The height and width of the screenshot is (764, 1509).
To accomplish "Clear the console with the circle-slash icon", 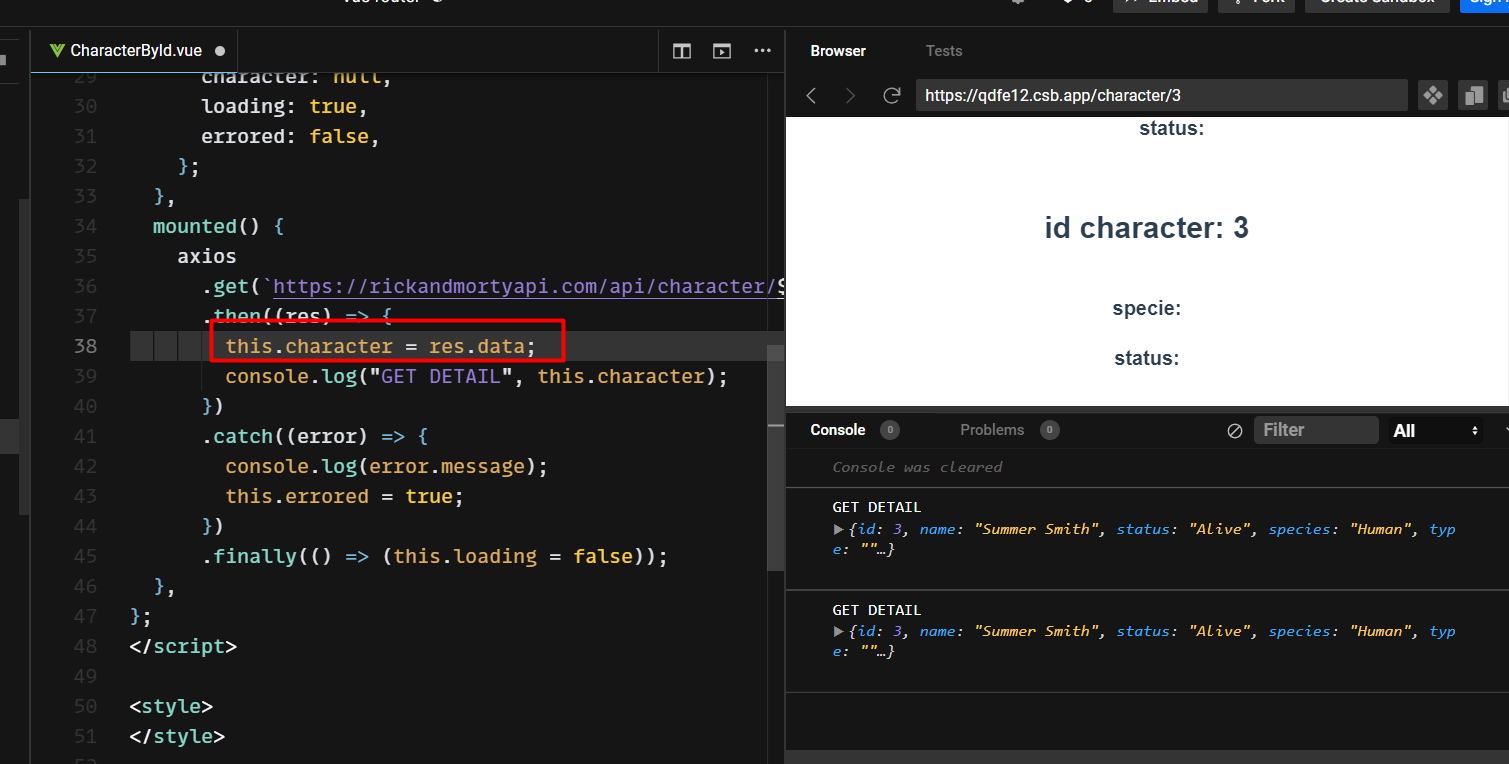I will pyautogui.click(x=1235, y=430).
